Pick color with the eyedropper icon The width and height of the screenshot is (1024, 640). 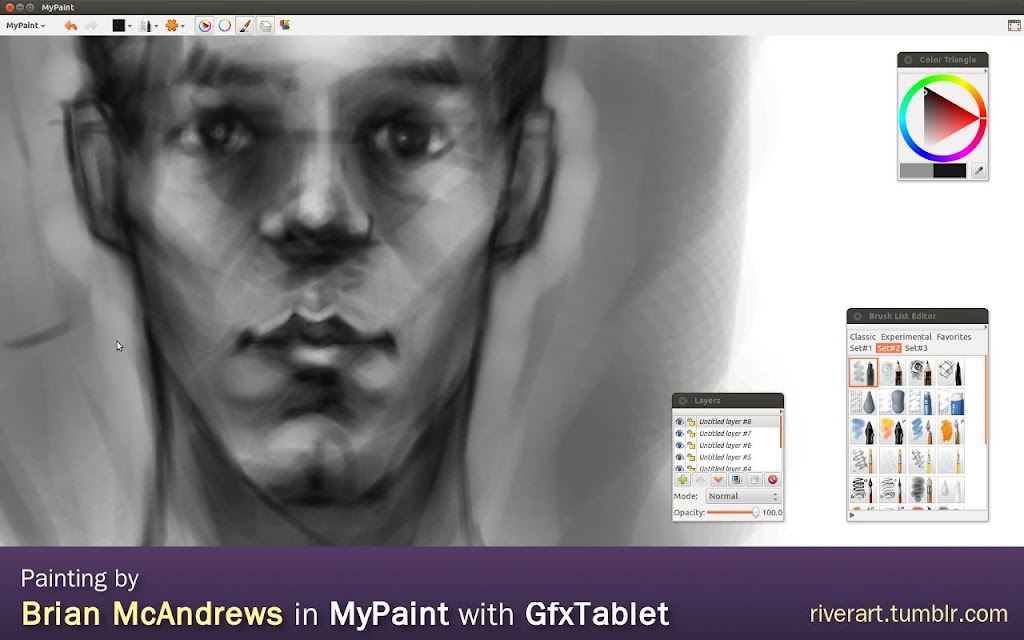(x=978, y=170)
